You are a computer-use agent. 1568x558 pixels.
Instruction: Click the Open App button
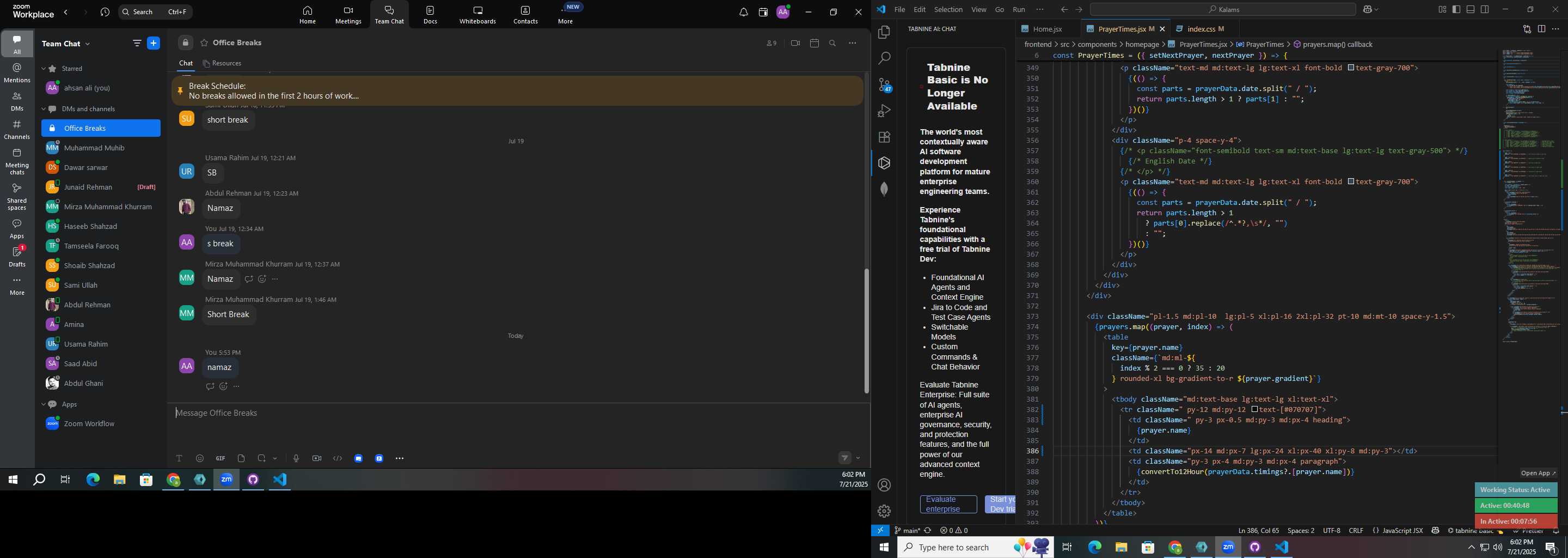(1538, 474)
